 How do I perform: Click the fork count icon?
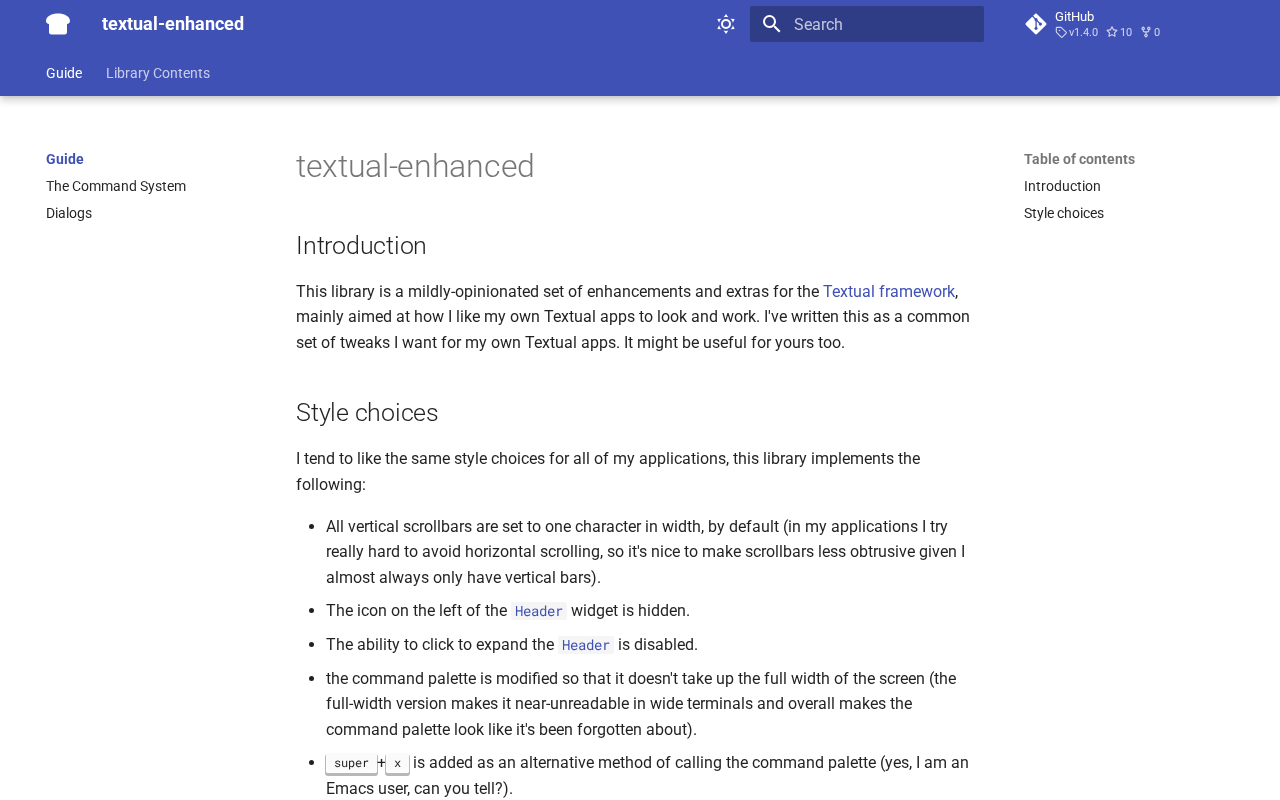click(1146, 33)
